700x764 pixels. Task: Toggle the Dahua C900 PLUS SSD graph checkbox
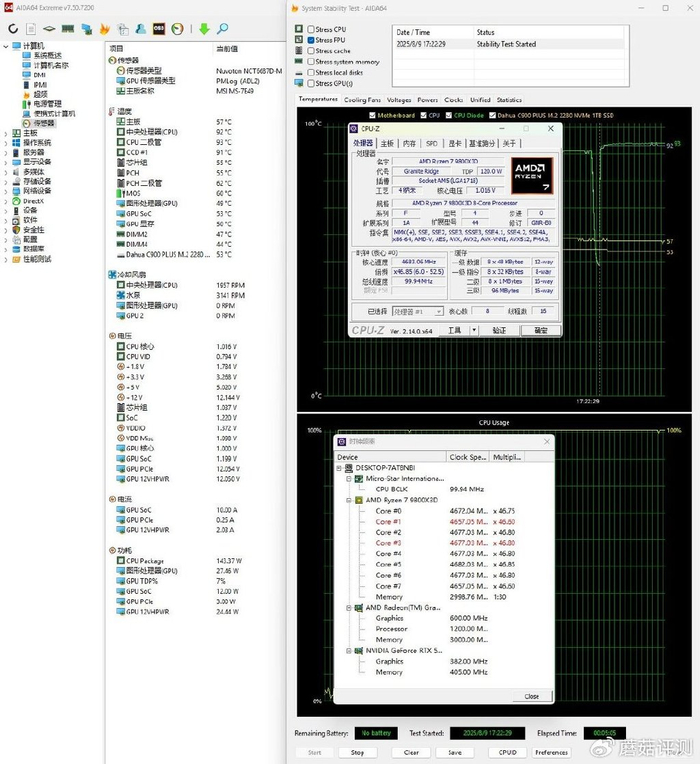point(492,115)
